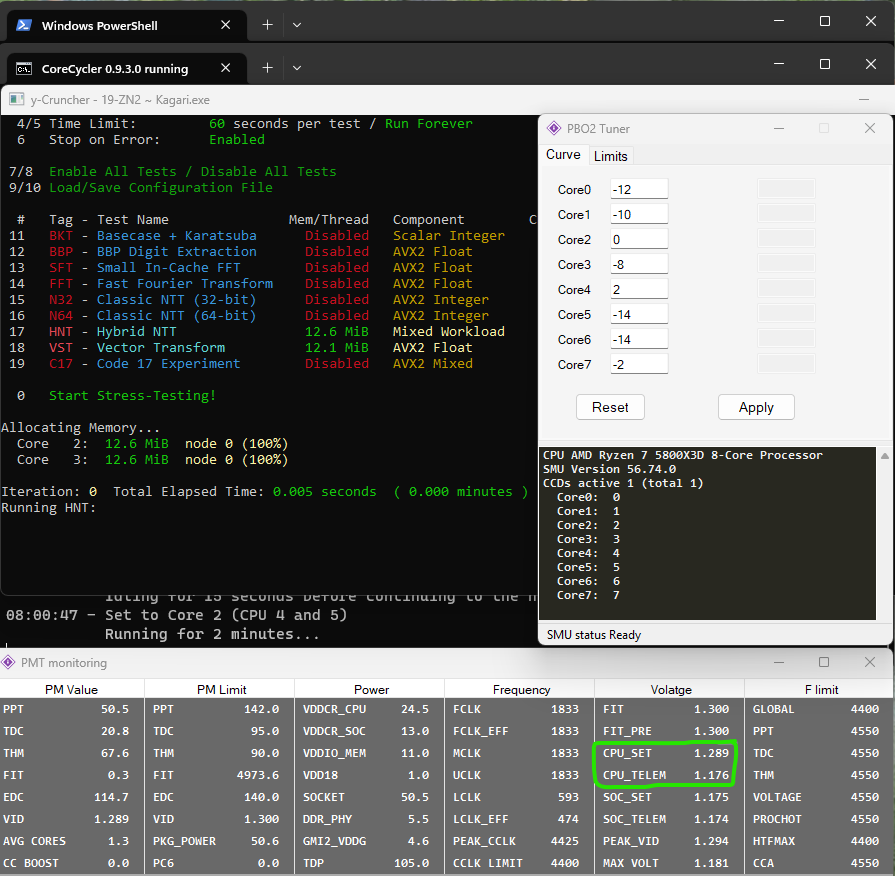Click the Enable All Tests / Disable All Tests line
Viewport: 895px width, 876px height.
coord(192,172)
